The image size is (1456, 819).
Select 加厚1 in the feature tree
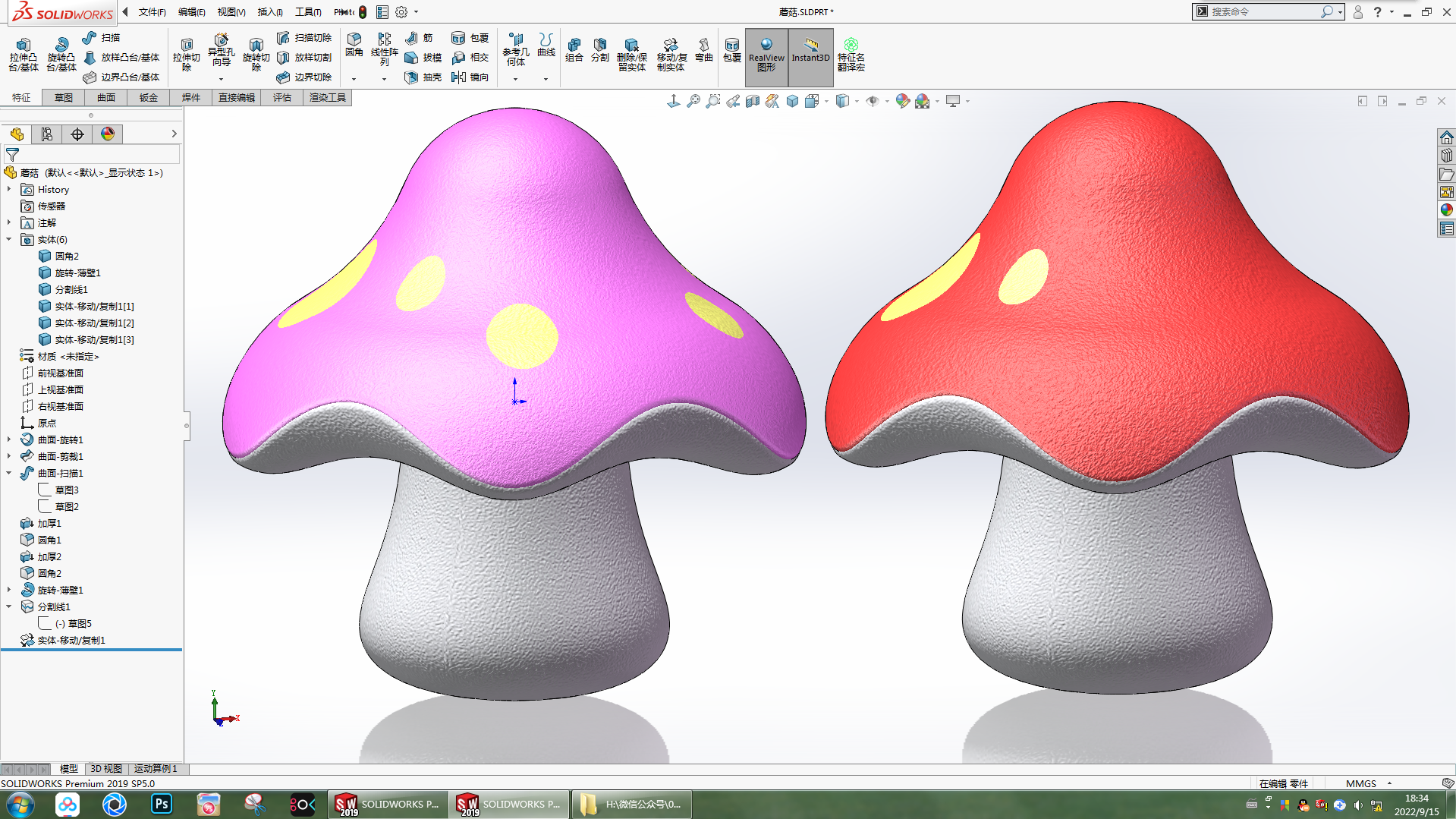(40, 524)
